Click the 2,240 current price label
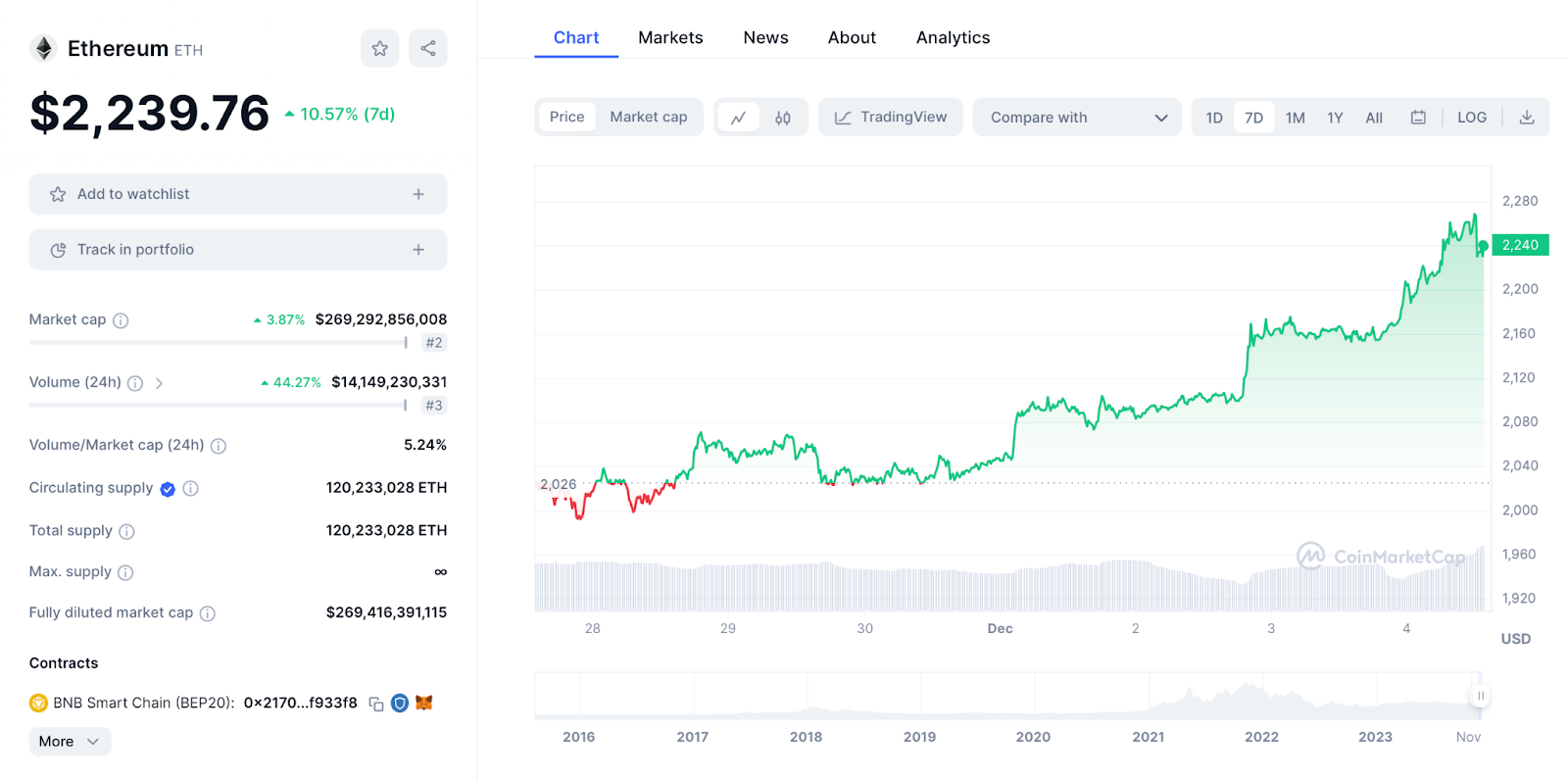Viewport: 1568px width, 780px height. pyautogui.click(x=1520, y=245)
